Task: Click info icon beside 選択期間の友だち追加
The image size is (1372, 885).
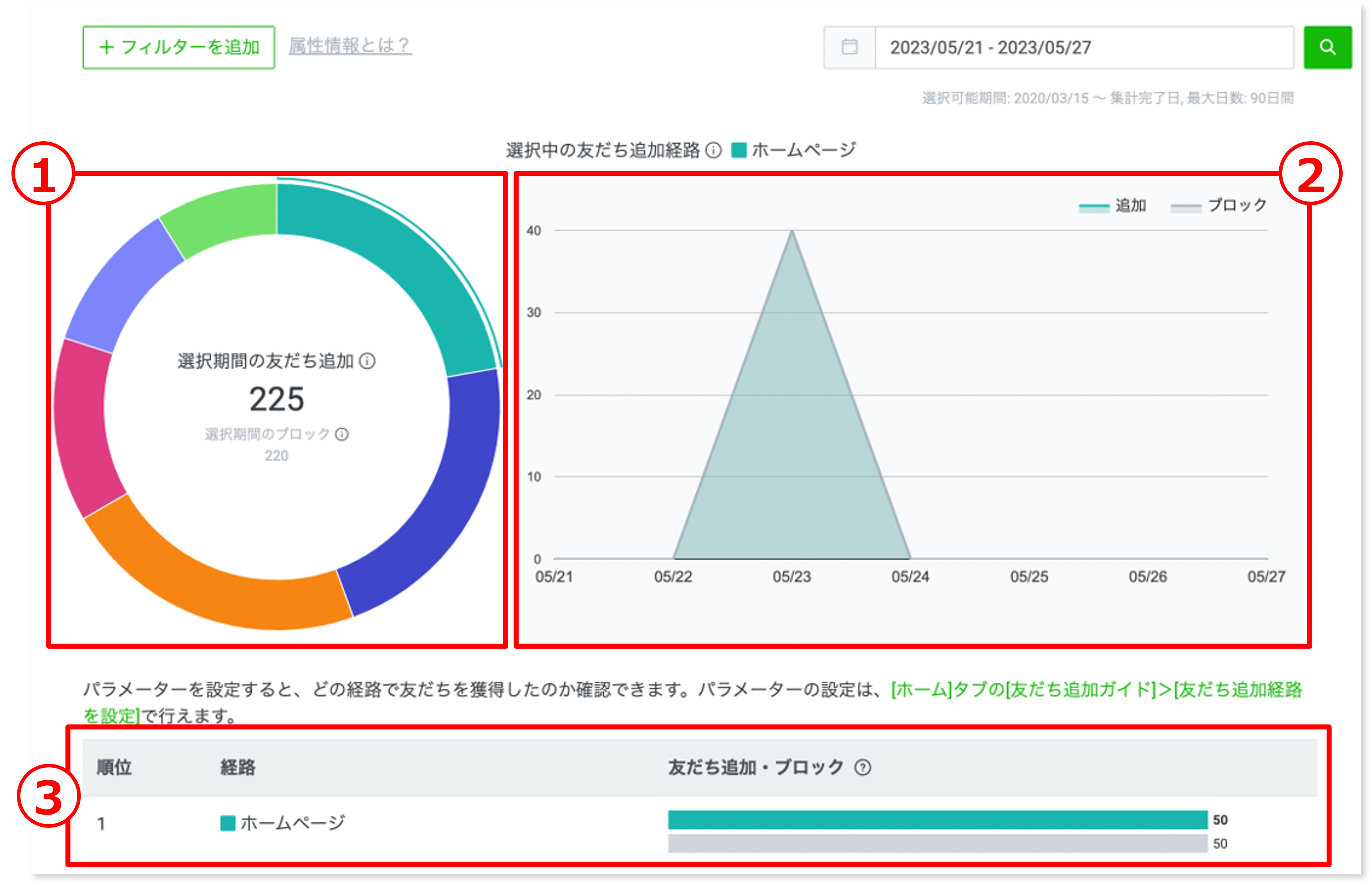Action: pyautogui.click(x=367, y=361)
